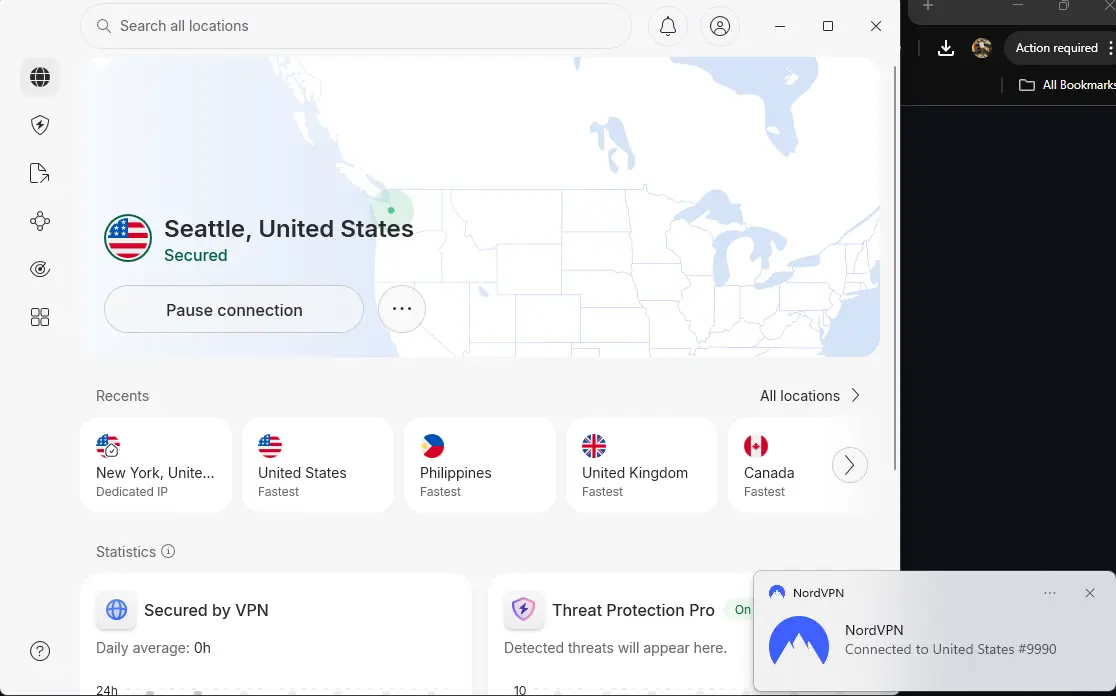Click Threat Protection Pro On badge
Image resolution: width=1116 pixels, height=696 pixels.
(x=740, y=610)
